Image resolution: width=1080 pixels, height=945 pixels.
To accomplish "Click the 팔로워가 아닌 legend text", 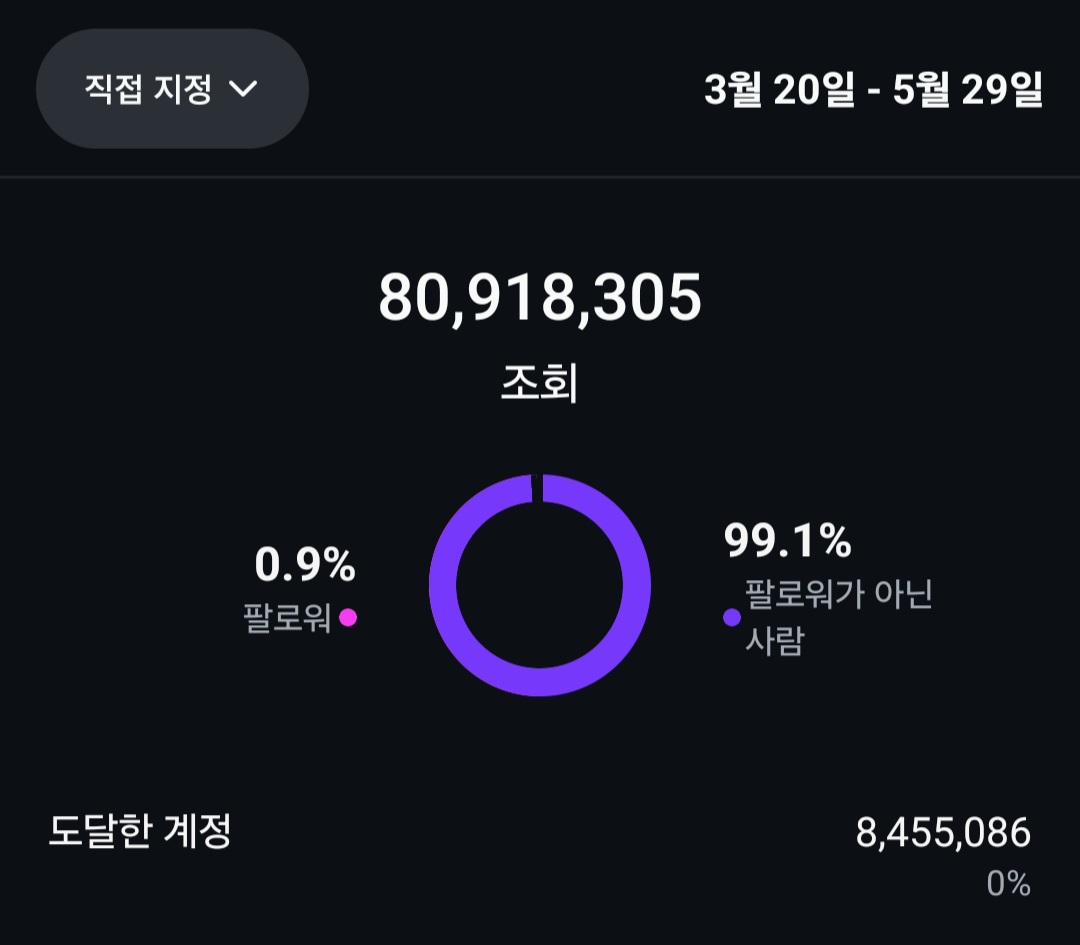I will pyautogui.click(x=838, y=595).
